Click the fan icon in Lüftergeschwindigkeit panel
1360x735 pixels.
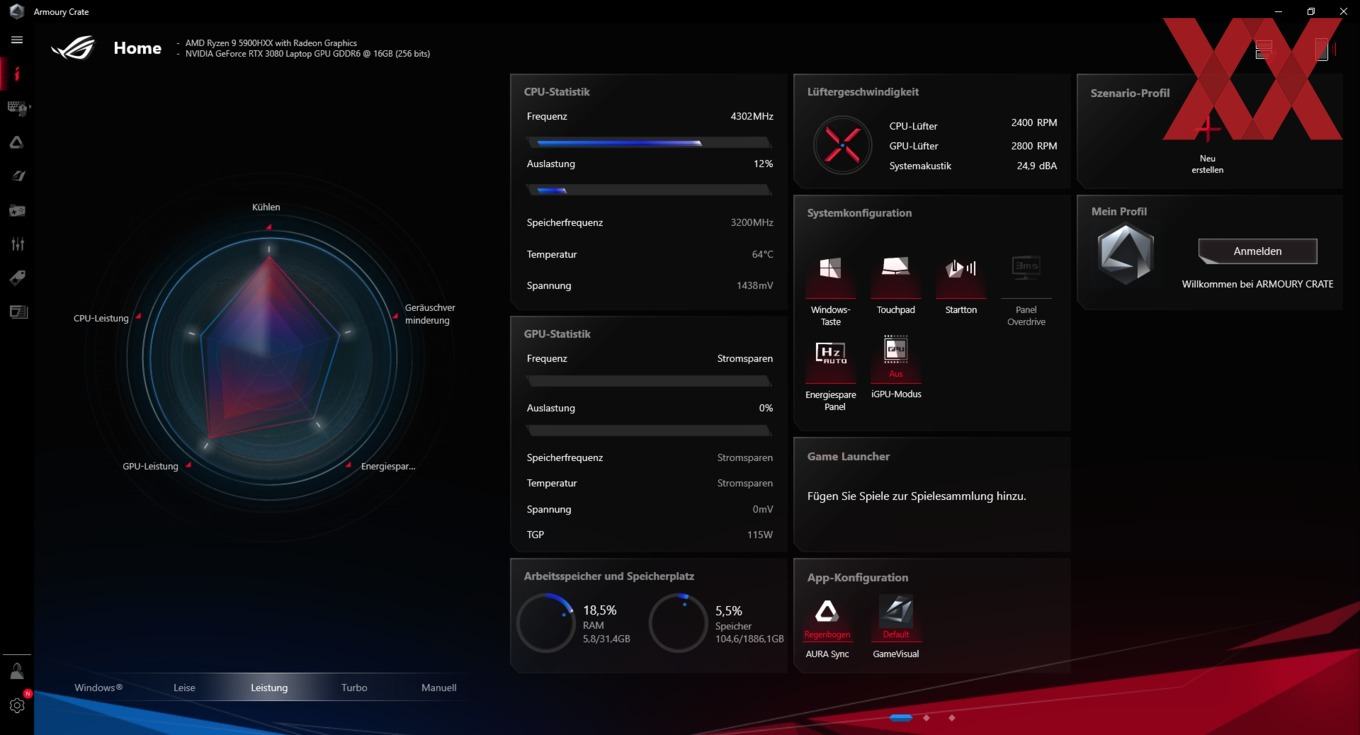click(842, 145)
